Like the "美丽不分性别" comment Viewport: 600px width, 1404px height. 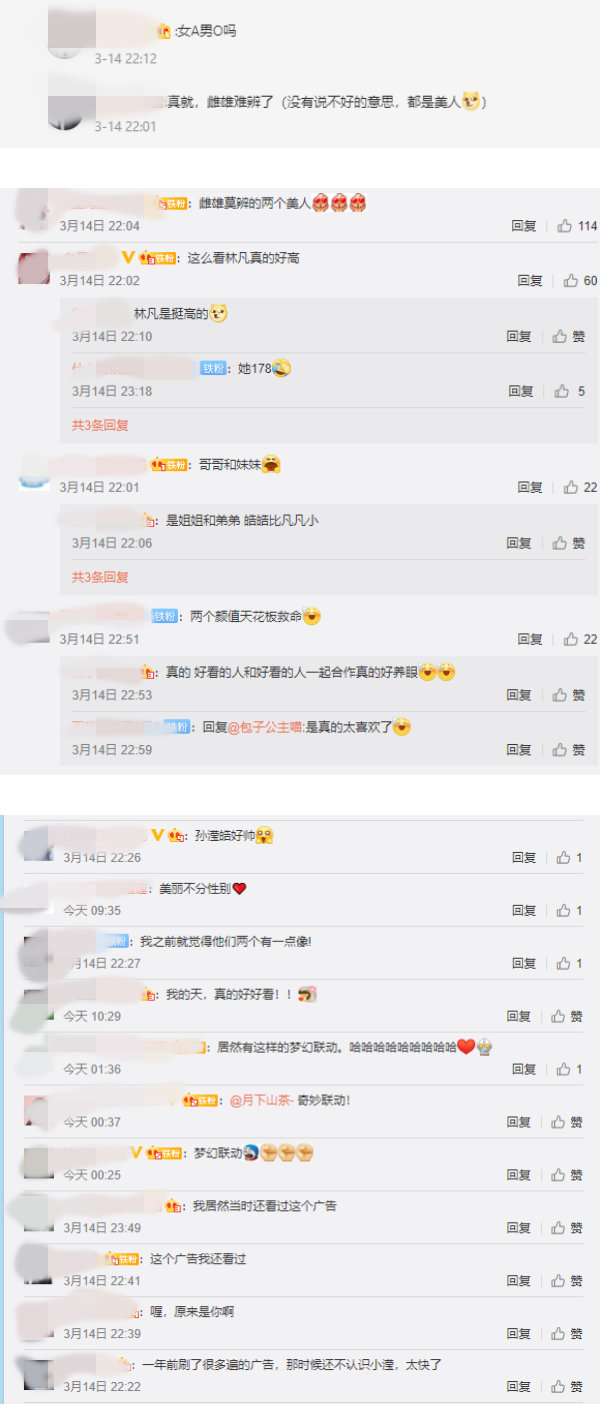click(569, 911)
